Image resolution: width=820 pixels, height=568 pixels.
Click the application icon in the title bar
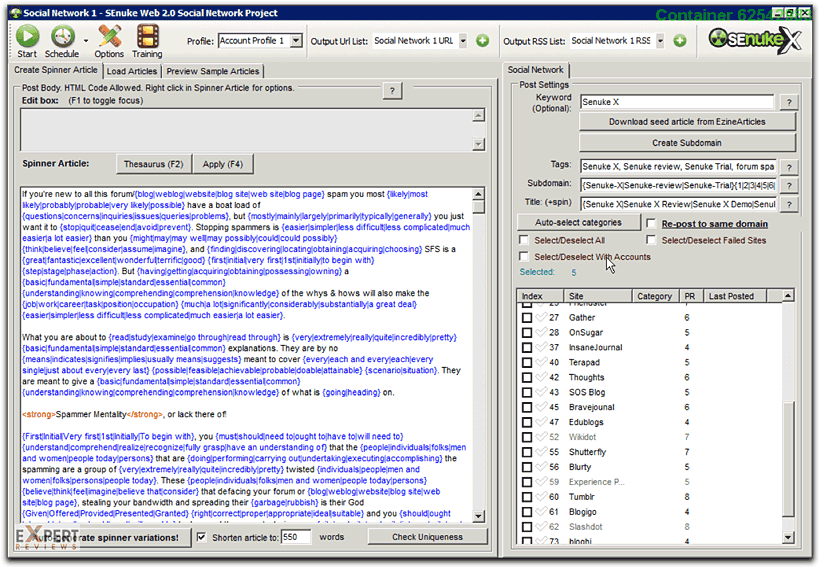16,13
